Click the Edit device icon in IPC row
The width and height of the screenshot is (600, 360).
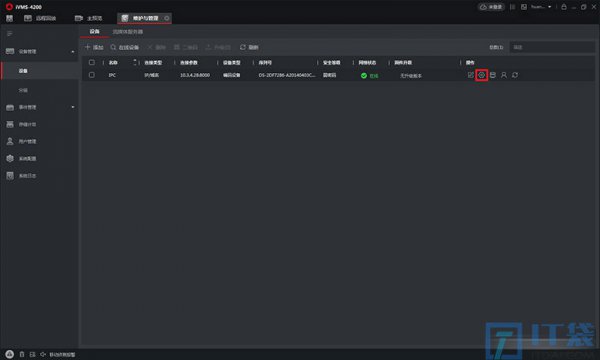coord(471,75)
